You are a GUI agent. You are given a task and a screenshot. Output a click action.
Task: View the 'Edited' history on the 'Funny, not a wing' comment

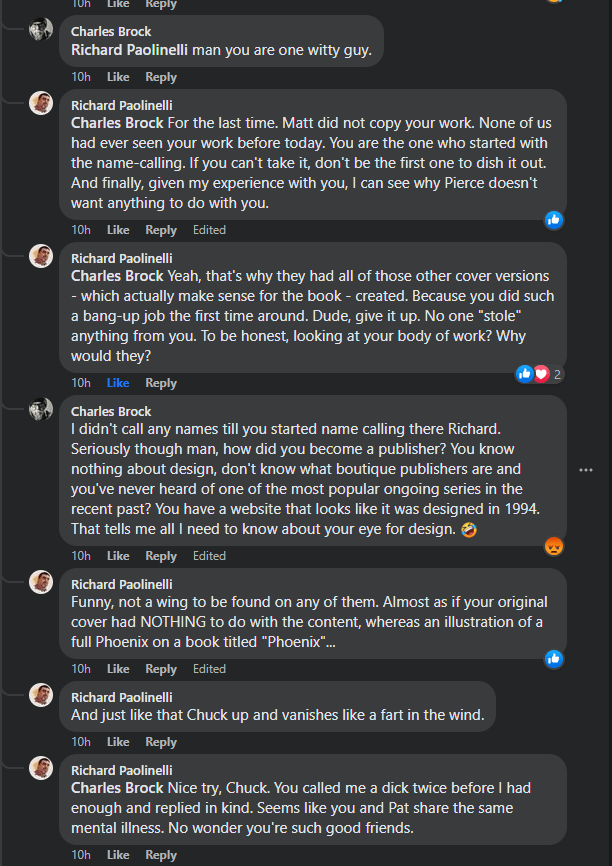pos(209,669)
